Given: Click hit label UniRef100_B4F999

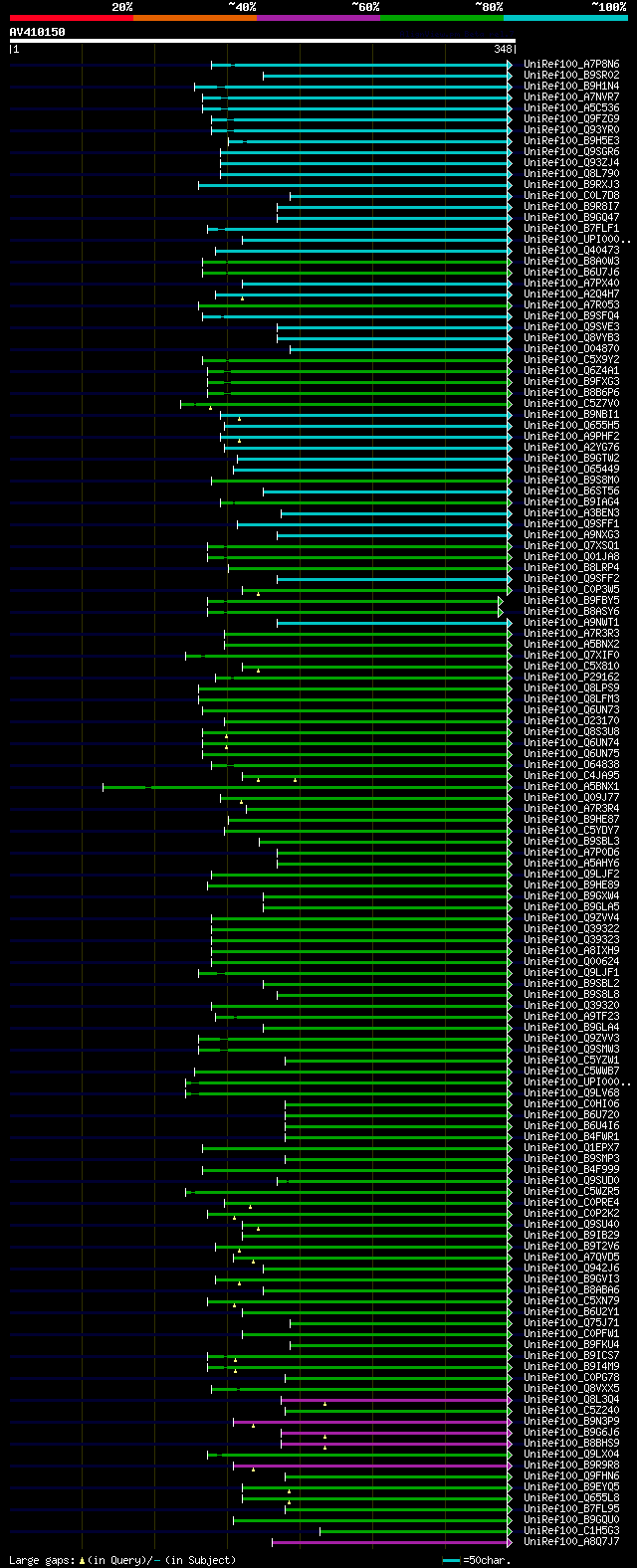Looking at the screenshot, I should tap(571, 1170).
